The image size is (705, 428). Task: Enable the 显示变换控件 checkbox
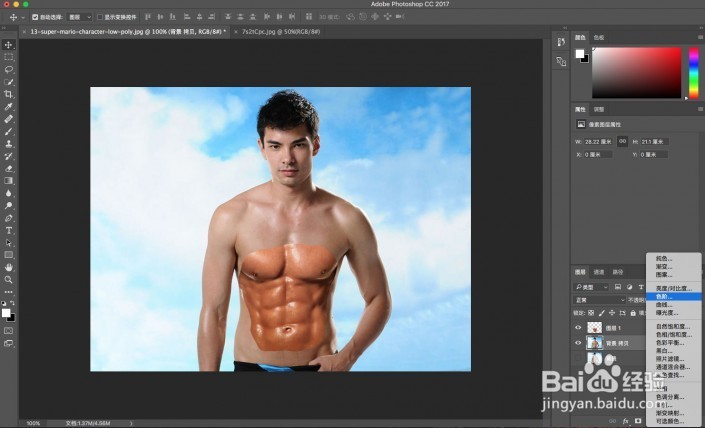(x=100, y=17)
